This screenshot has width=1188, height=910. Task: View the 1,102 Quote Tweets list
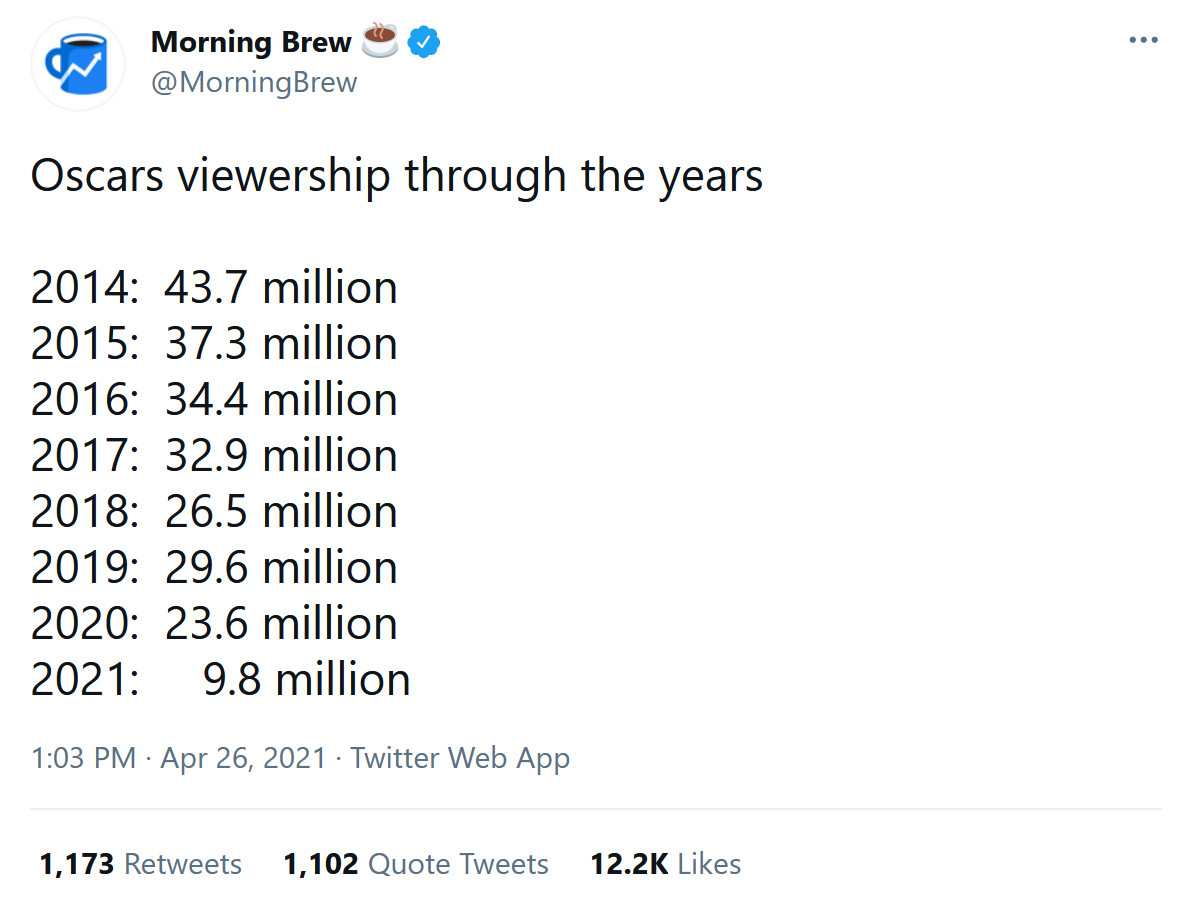pyautogui.click(x=416, y=864)
